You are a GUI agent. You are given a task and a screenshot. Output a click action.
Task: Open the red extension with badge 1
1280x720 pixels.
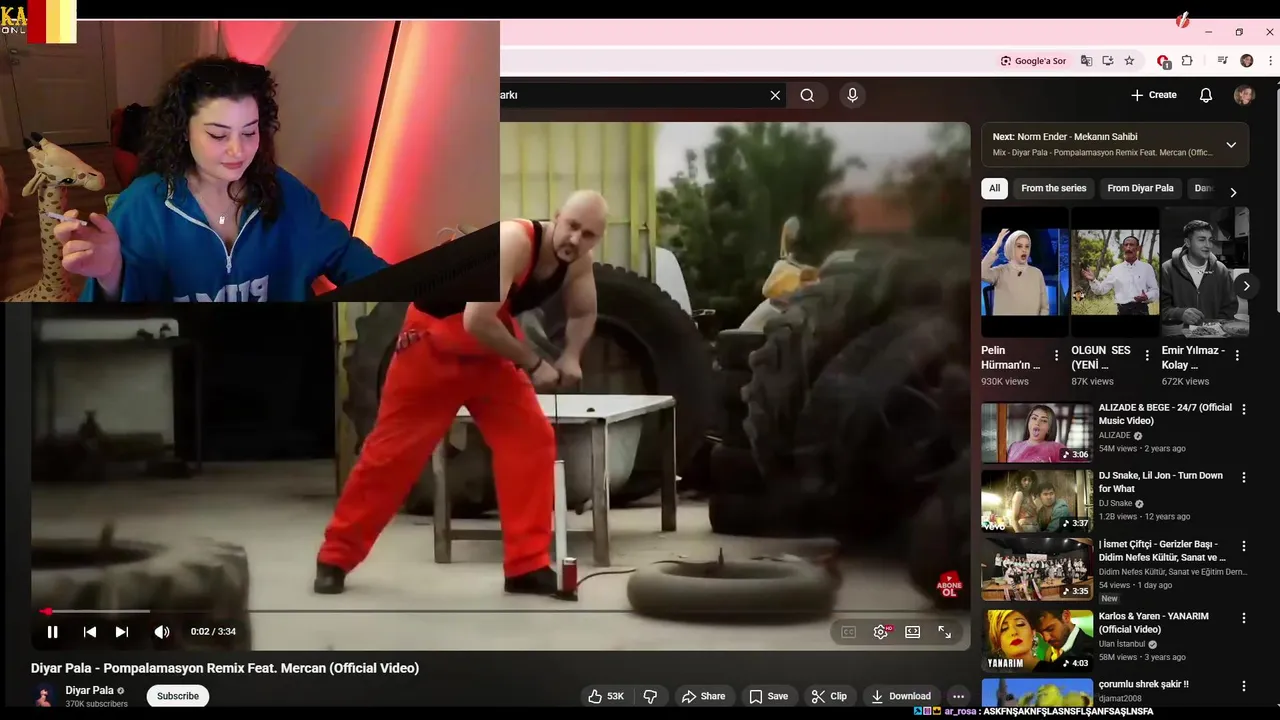tap(1163, 61)
